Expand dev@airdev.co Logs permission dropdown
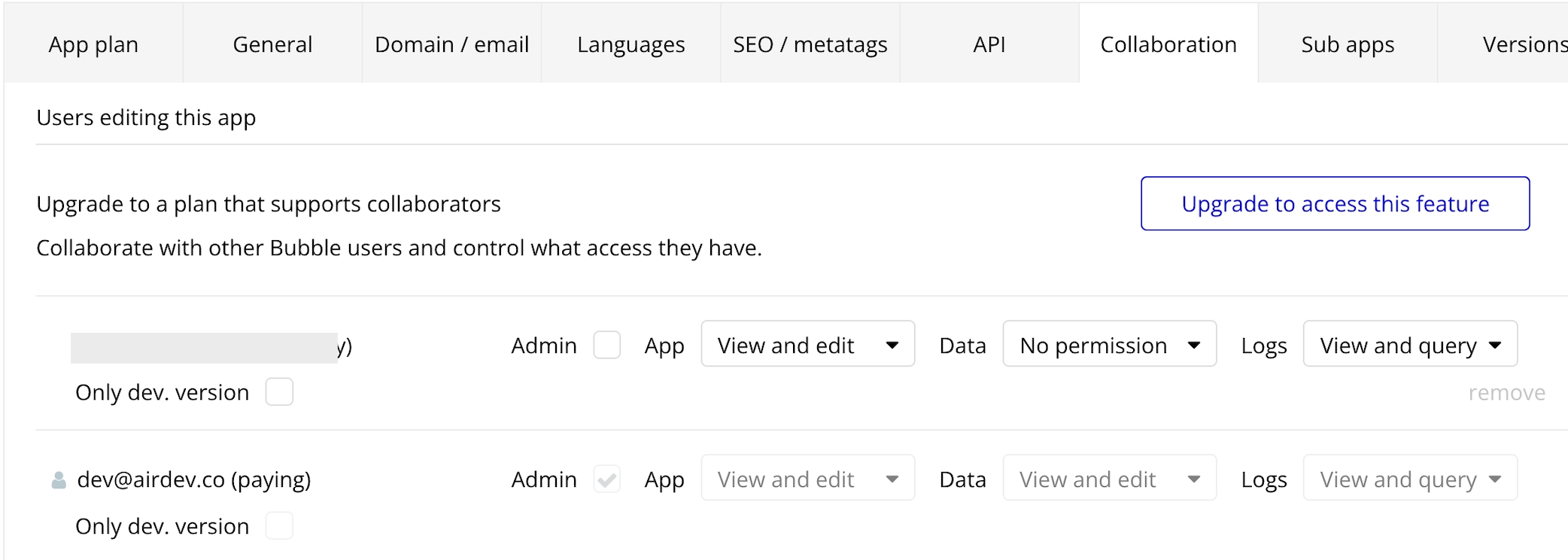This screenshot has height=560, width=1568. 1409,479
